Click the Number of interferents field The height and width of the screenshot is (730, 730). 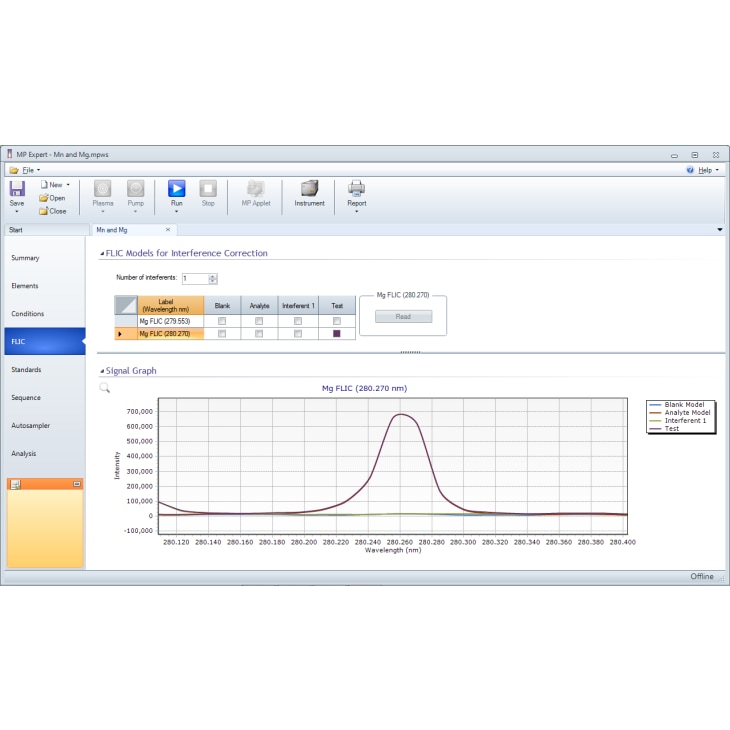point(194,278)
